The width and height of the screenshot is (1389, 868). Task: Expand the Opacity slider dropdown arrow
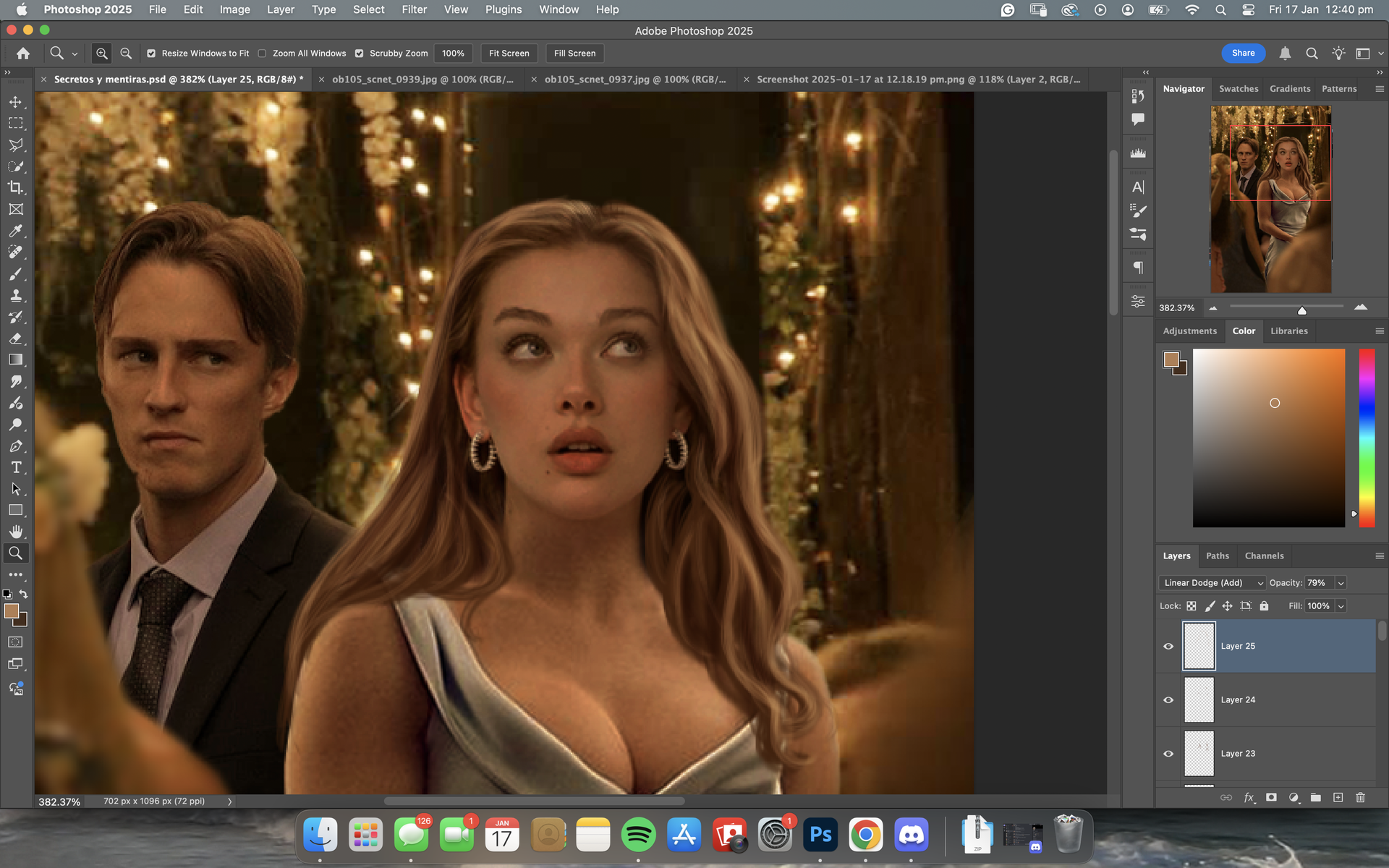click(1341, 583)
